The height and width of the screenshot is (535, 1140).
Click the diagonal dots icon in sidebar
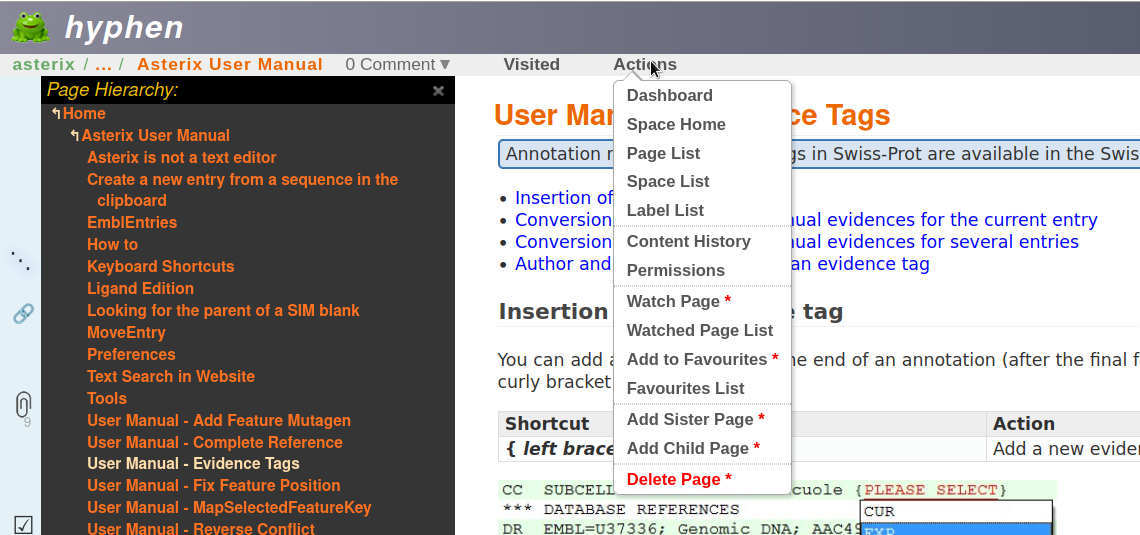click(20, 260)
